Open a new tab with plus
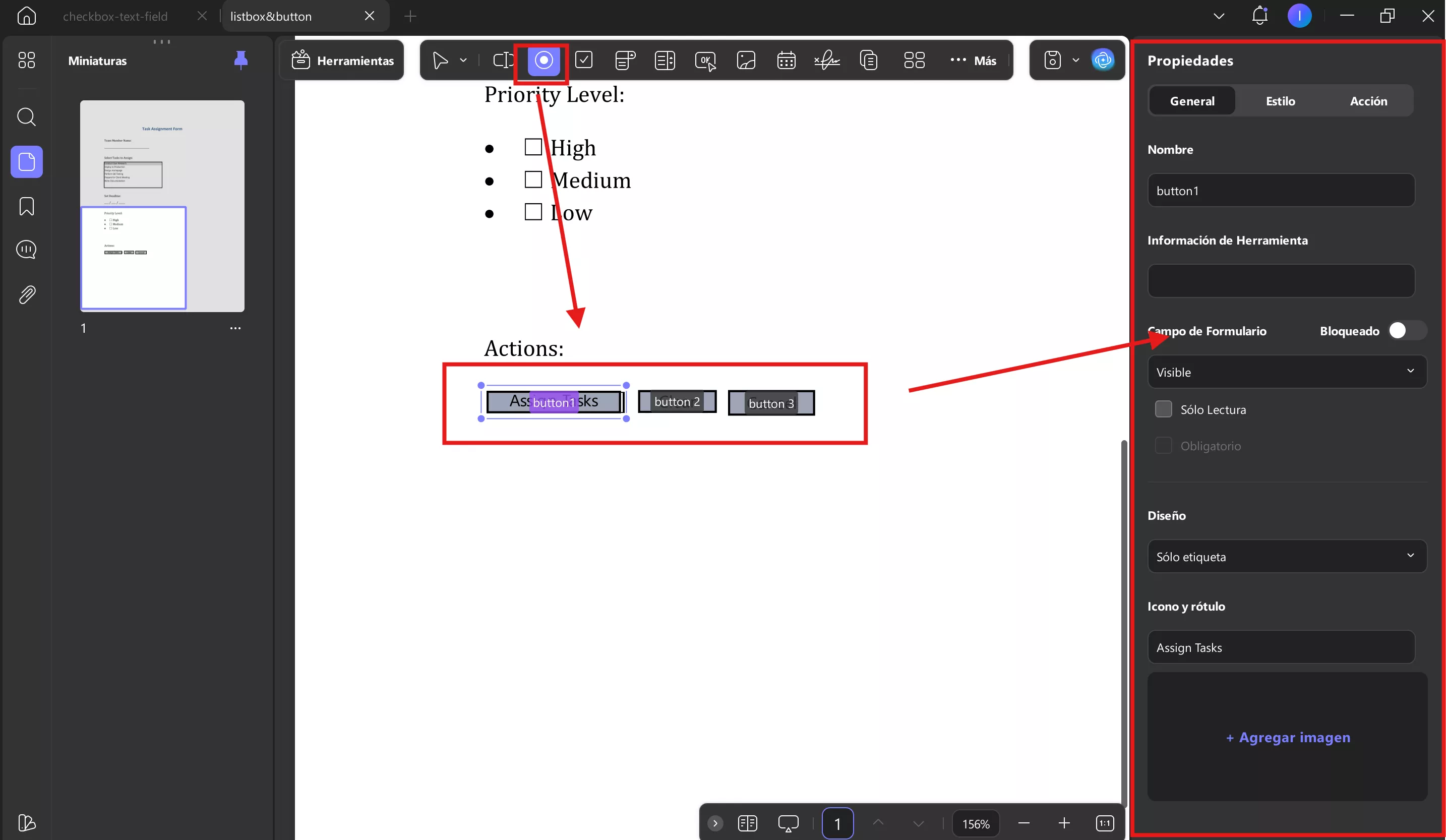 click(410, 16)
